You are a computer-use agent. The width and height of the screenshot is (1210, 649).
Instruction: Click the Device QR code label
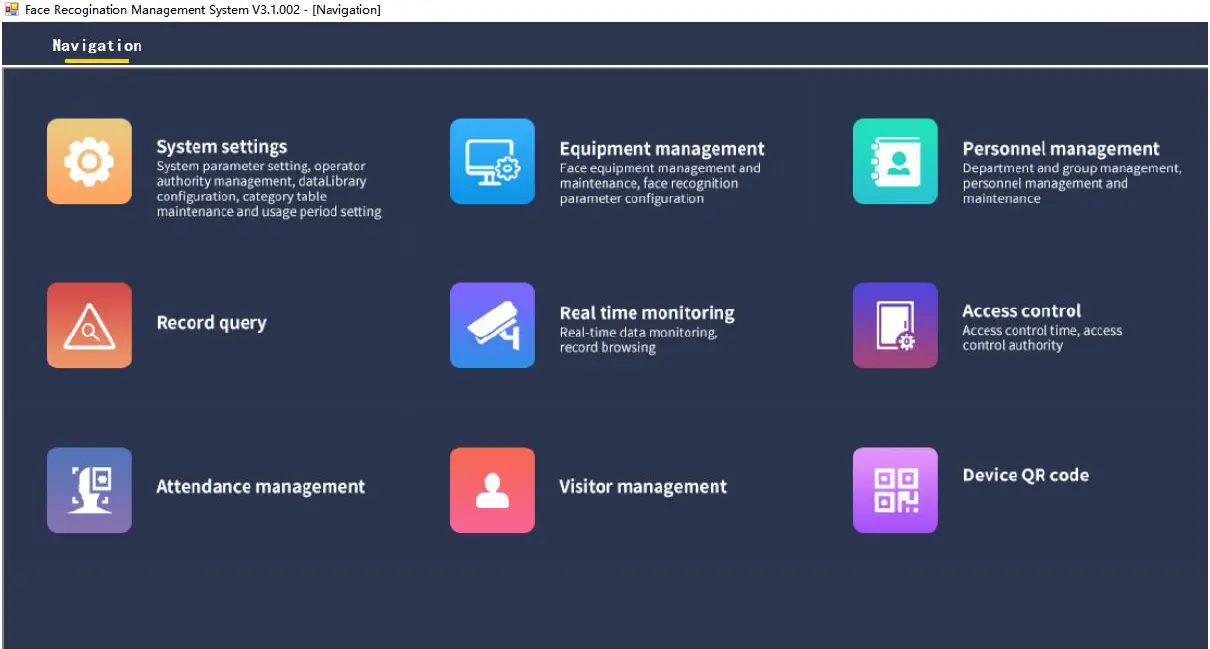tap(1026, 475)
